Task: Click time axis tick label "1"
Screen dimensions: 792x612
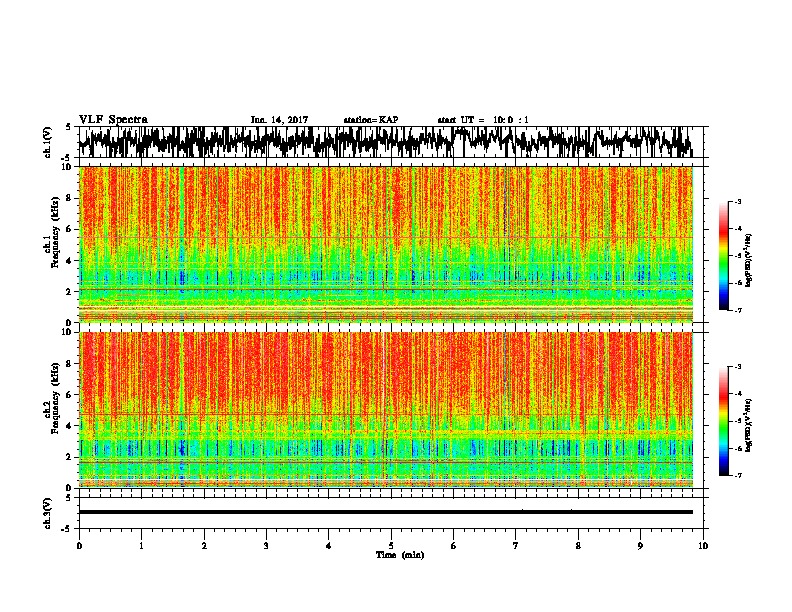Action: [x=141, y=546]
